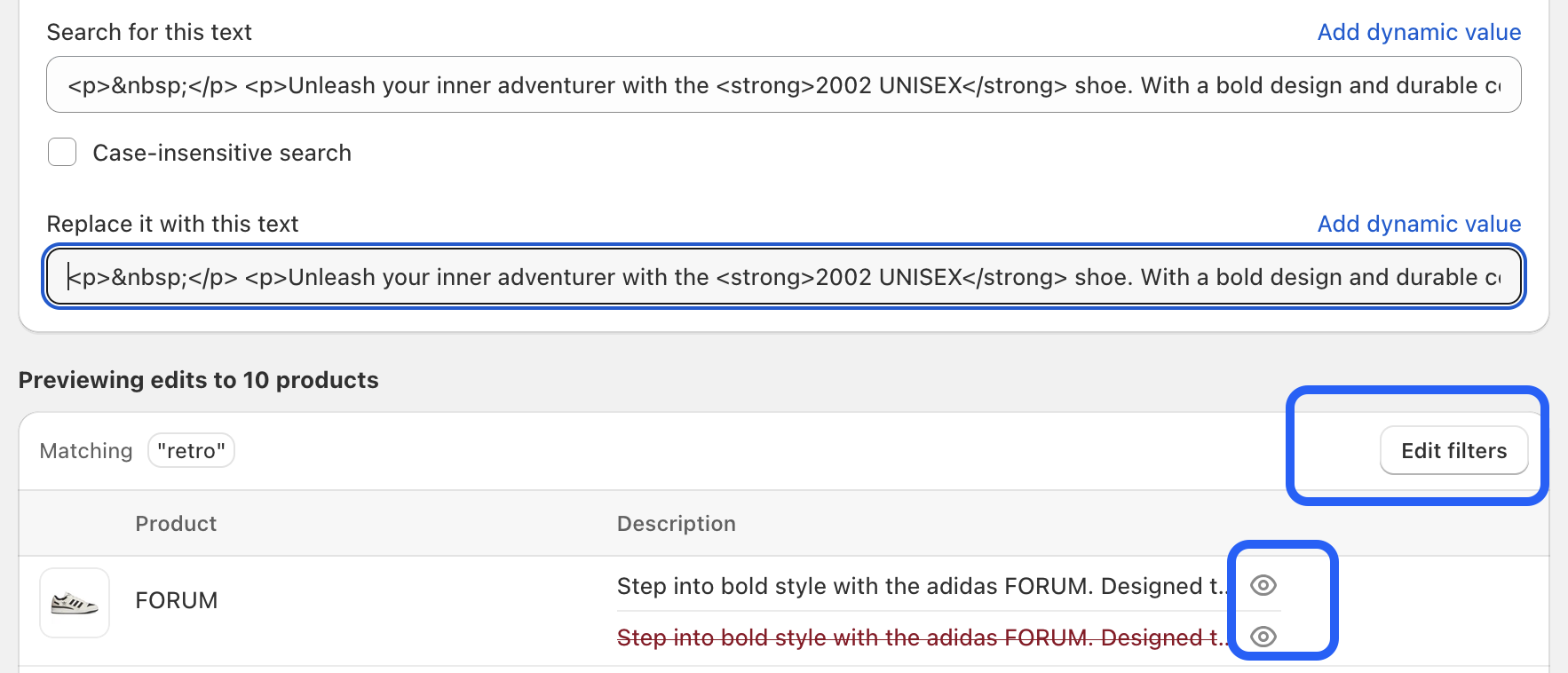
Task: Click the 'Matching' label beside the retro filter
Action: [x=86, y=451]
